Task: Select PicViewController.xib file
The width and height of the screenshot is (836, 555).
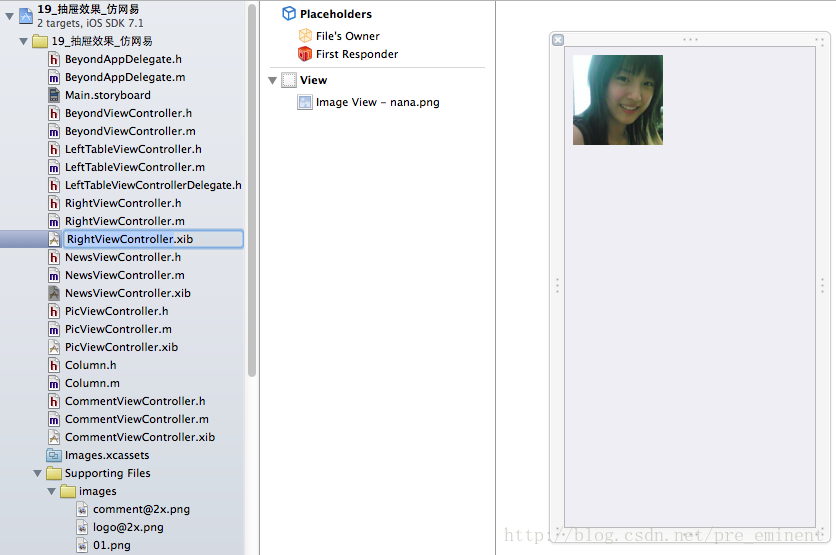Action: click(x=121, y=347)
